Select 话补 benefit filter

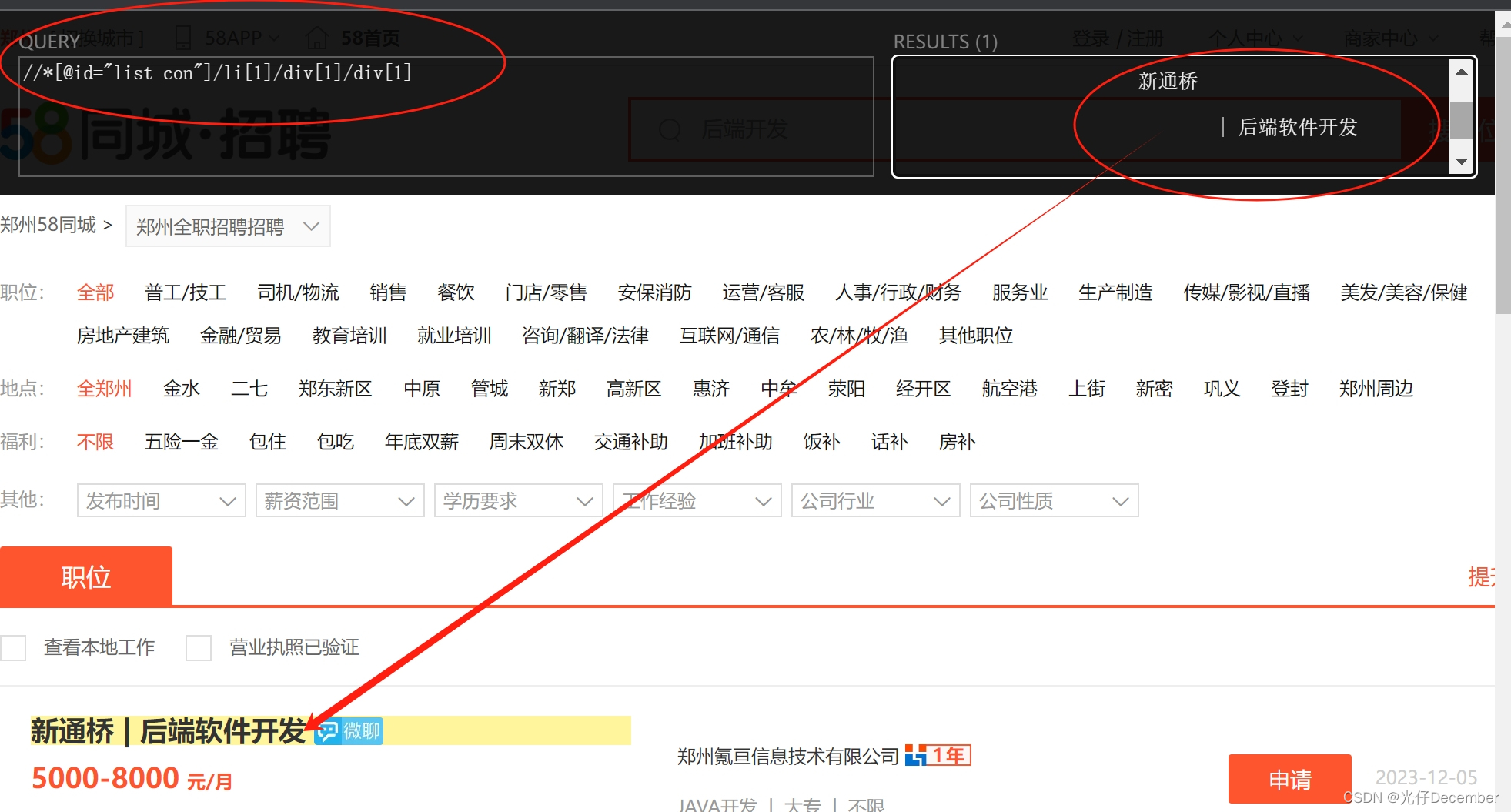pyautogui.click(x=890, y=442)
